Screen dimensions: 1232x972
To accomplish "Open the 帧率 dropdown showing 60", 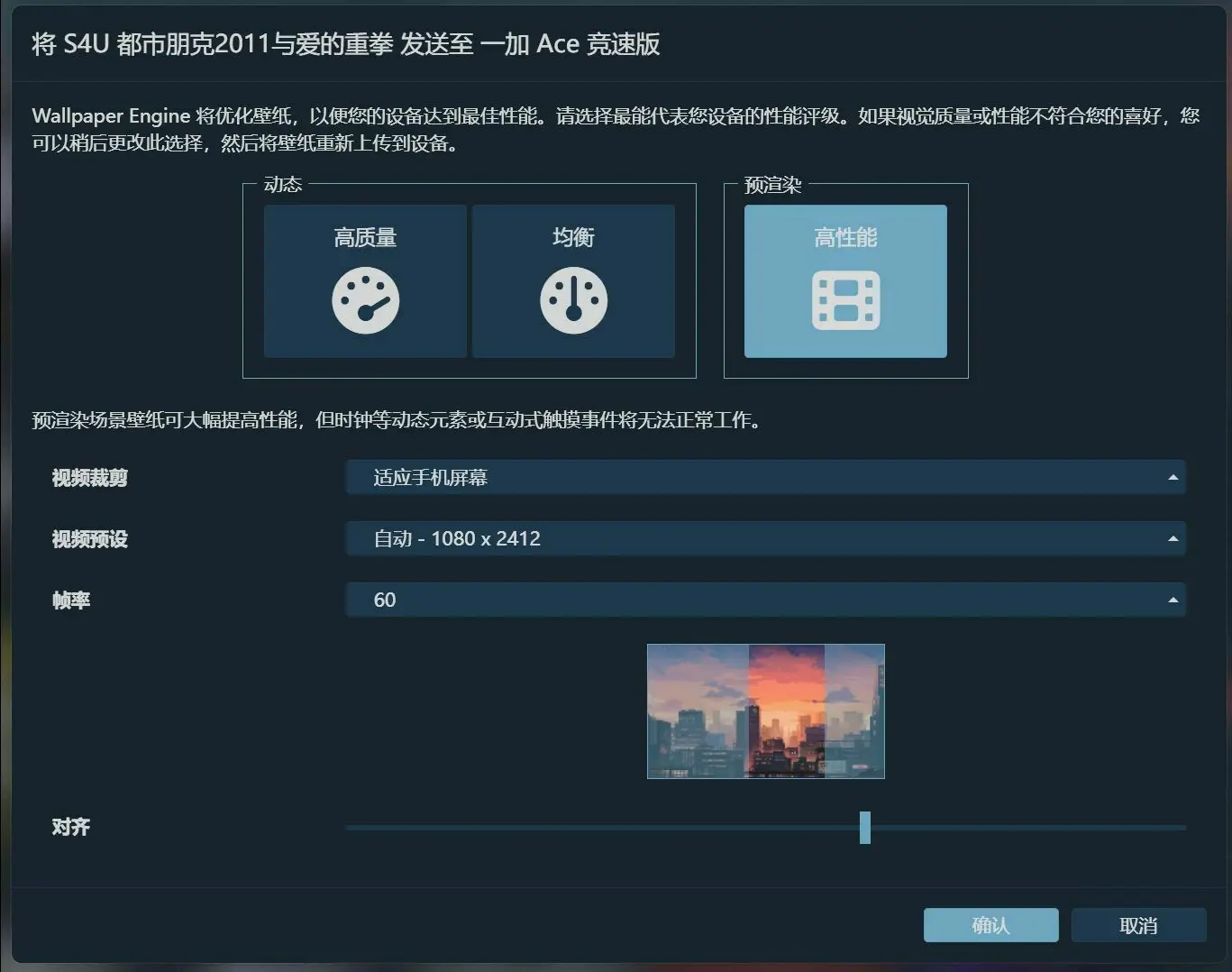I will click(x=766, y=600).
